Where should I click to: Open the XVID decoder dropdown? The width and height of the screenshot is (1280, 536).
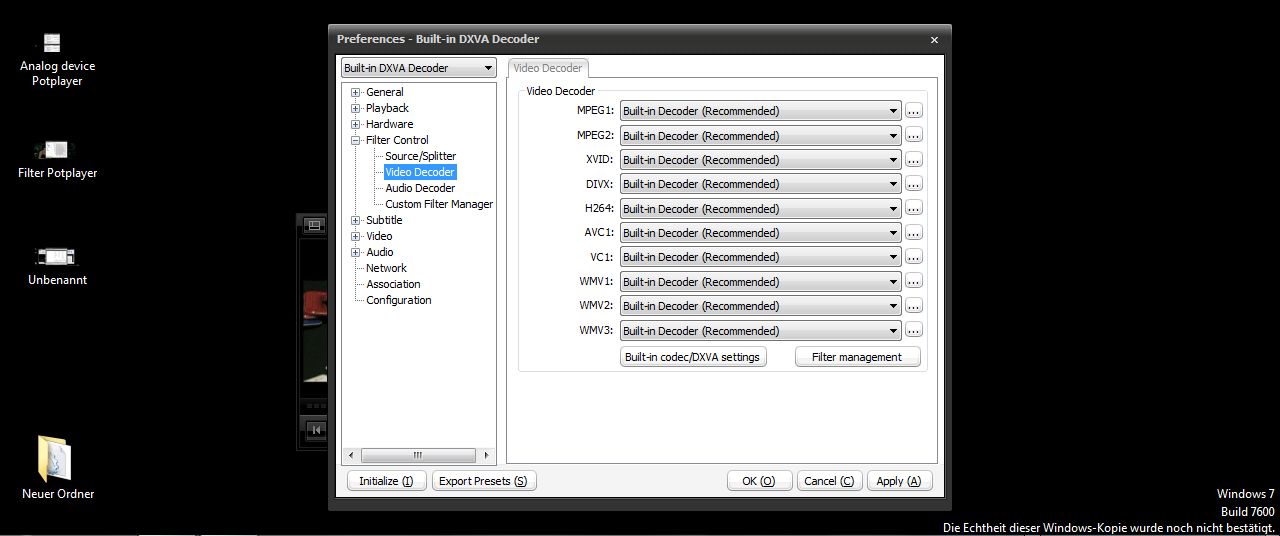click(x=760, y=160)
